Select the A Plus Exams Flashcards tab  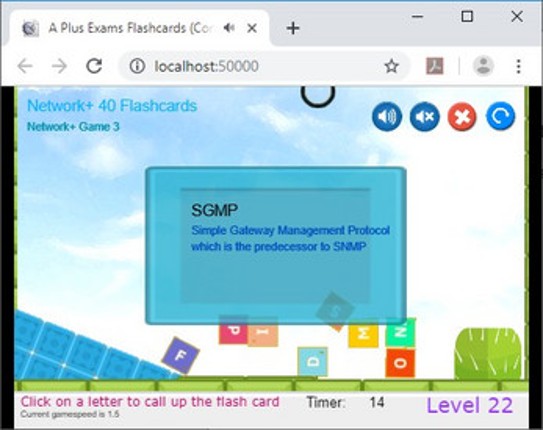139,28
